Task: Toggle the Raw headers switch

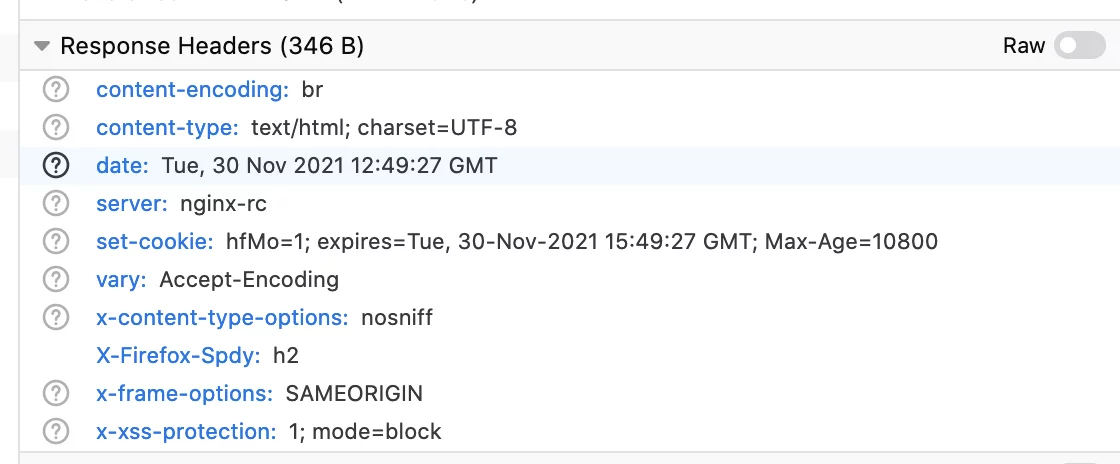Action: point(1079,46)
